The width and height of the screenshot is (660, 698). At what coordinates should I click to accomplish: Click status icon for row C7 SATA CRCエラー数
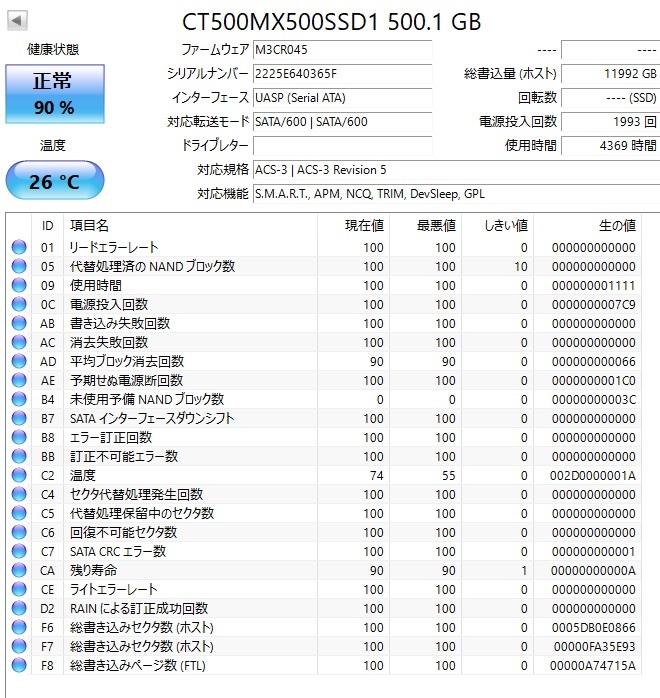tap(19, 551)
